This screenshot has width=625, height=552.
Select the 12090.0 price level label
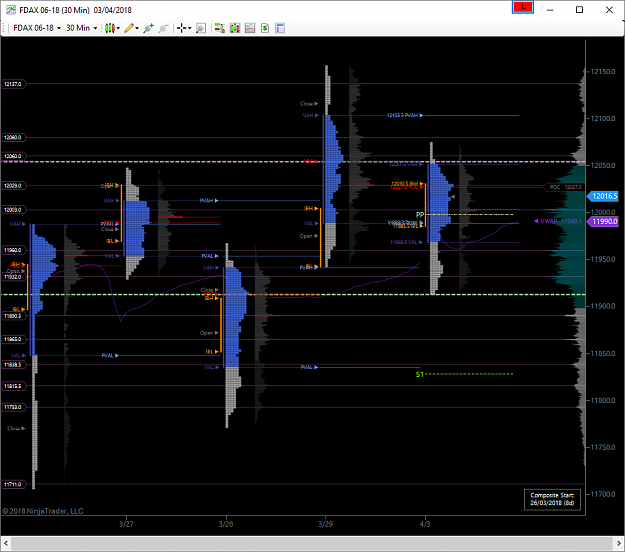(14, 138)
